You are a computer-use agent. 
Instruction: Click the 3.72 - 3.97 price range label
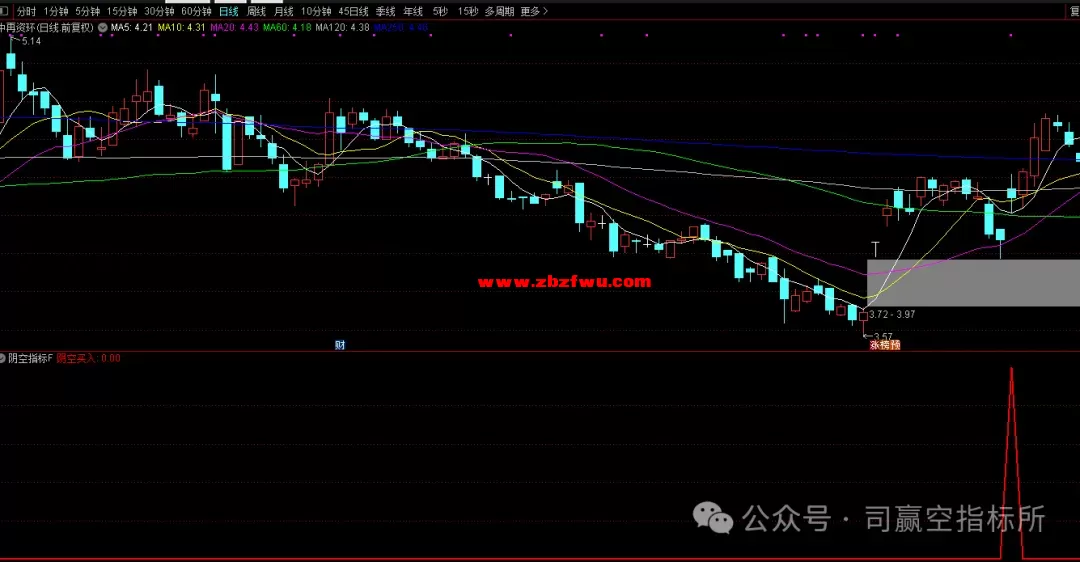coord(892,314)
